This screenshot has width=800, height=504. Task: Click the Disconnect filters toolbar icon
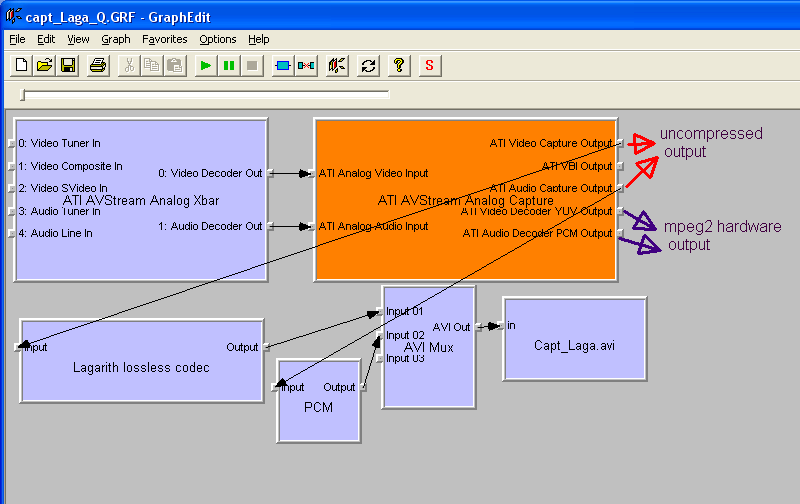tap(306, 66)
